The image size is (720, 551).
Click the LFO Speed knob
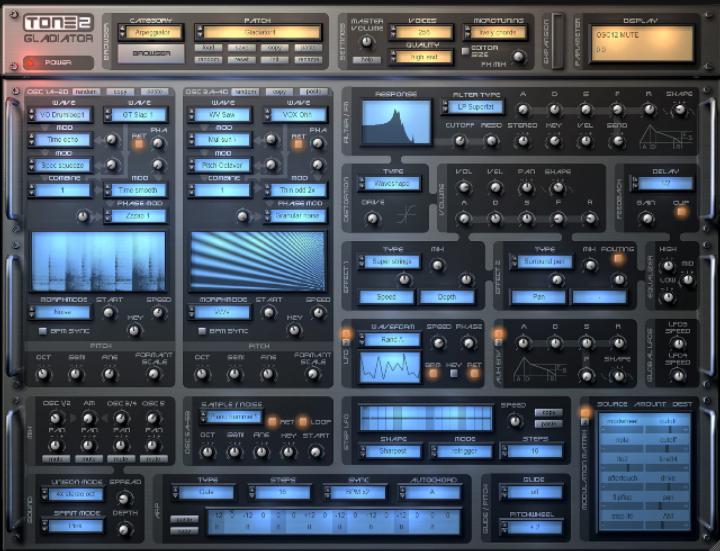[438, 343]
